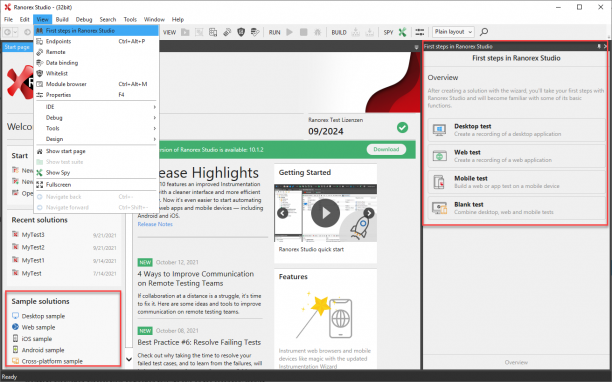The image size is (612, 382).
Task: Click the Download update button
Action: (x=386, y=149)
